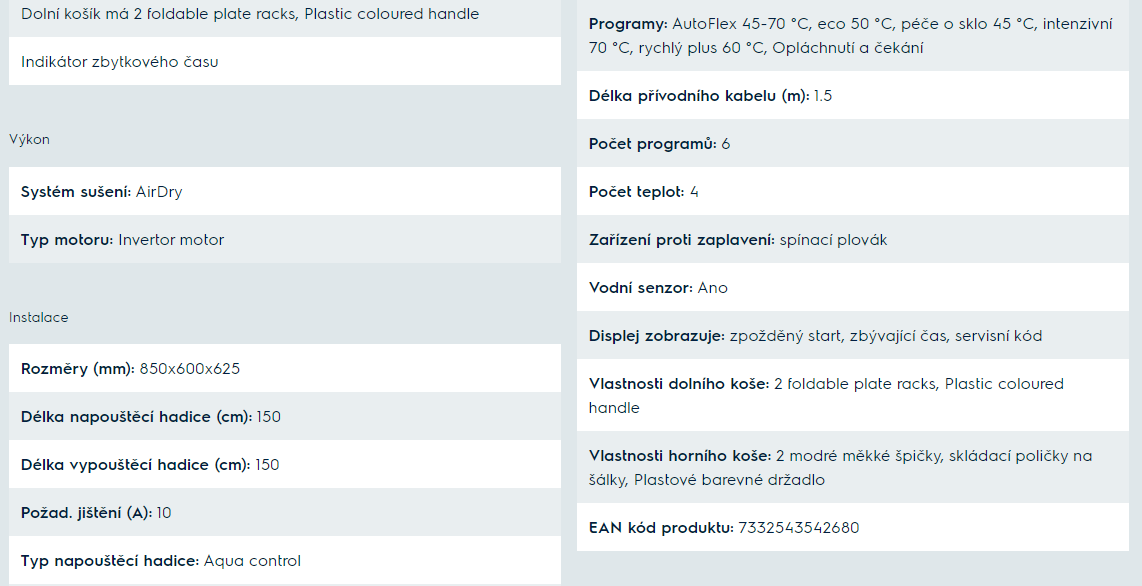The width and height of the screenshot is (1142, 586).
Task: Click the Výkon section heading
Action: pos(29,140)
